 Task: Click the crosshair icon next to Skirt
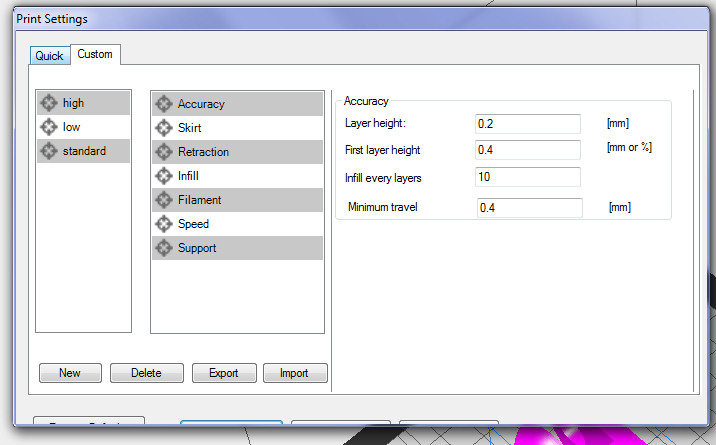click(x=163, y=128)
